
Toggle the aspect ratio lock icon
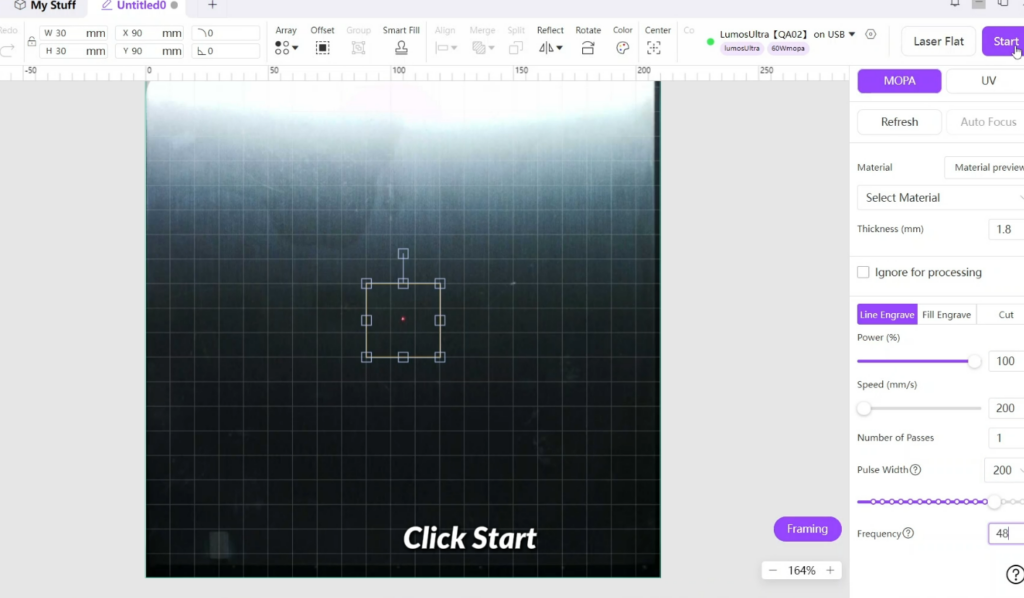[x=31, y=41]
